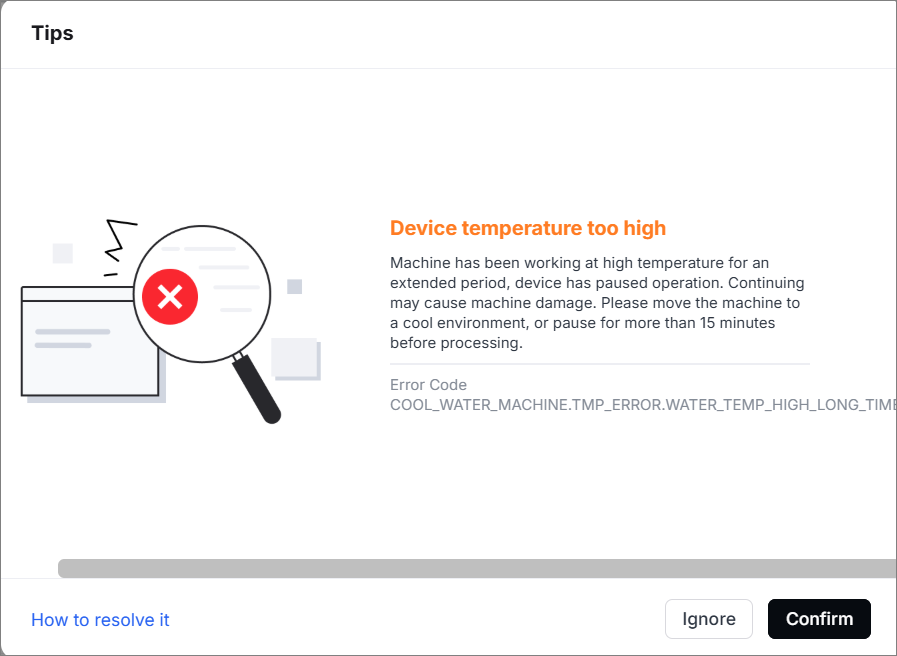Image resolution: width=897 pixels, height=656 pixels.
Task: Click the window illustration body
Action: [90, 355]
